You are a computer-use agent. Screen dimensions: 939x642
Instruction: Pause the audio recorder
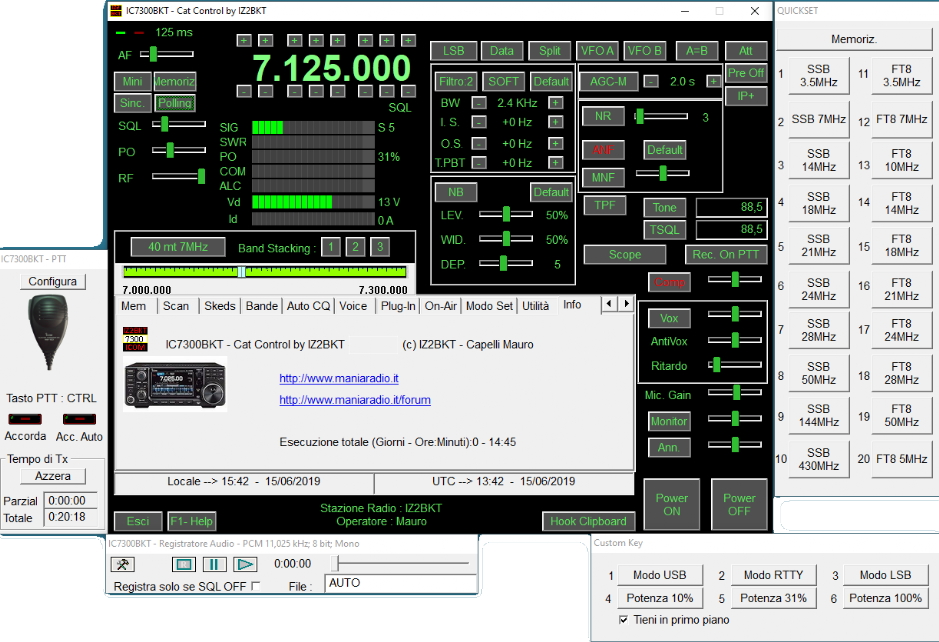[214, 564]
